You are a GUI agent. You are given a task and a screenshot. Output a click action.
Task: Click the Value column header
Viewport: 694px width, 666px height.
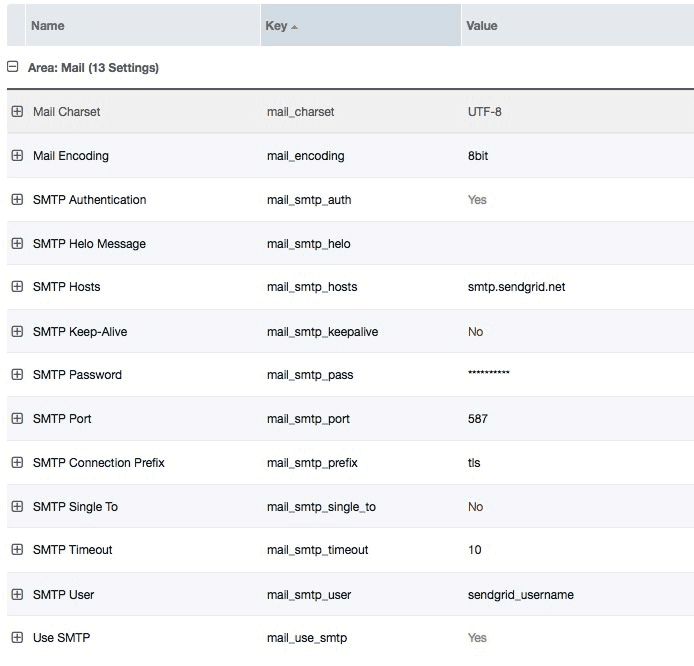coord(481,26)
